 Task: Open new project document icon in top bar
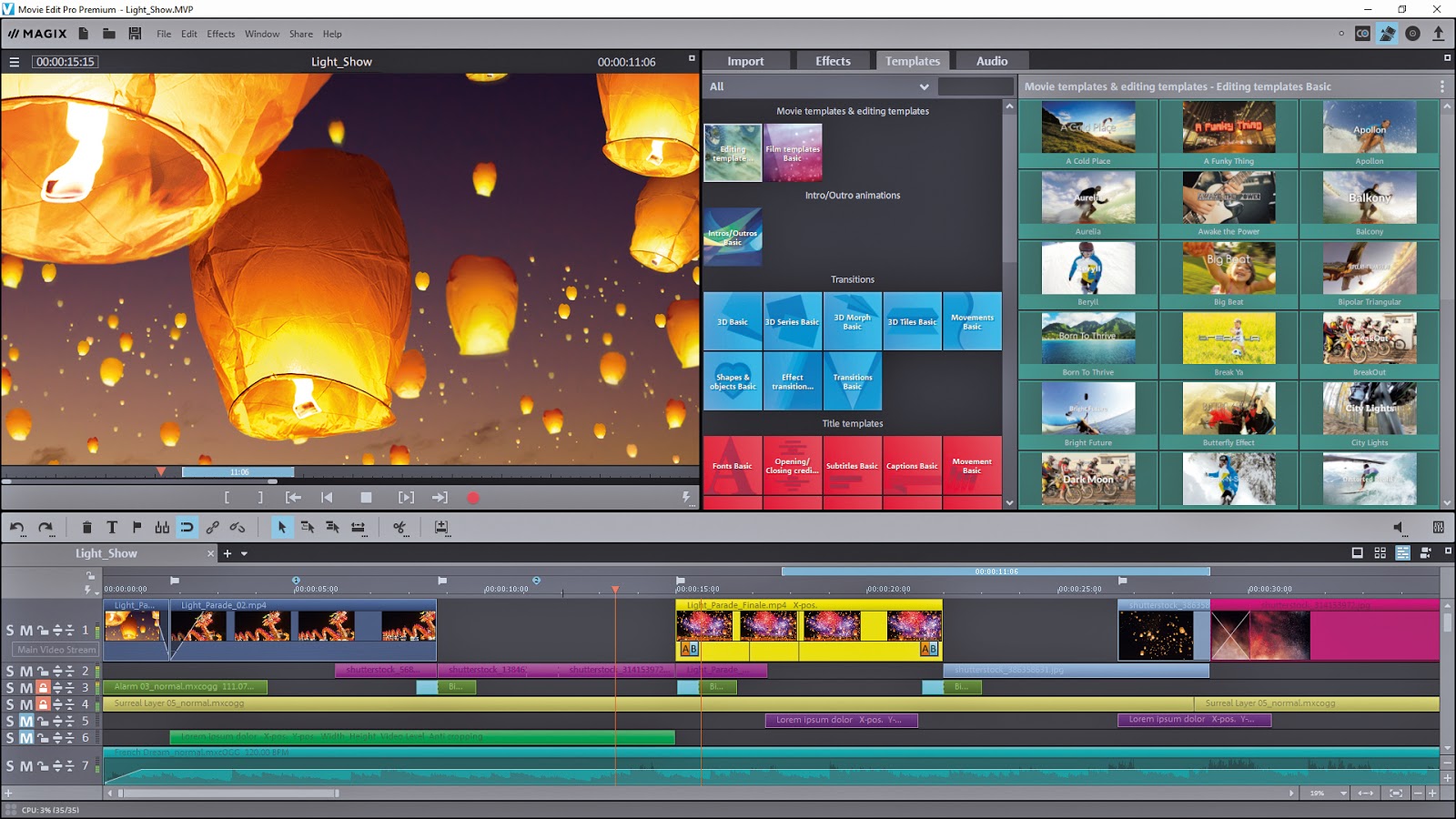click(84, 34)
